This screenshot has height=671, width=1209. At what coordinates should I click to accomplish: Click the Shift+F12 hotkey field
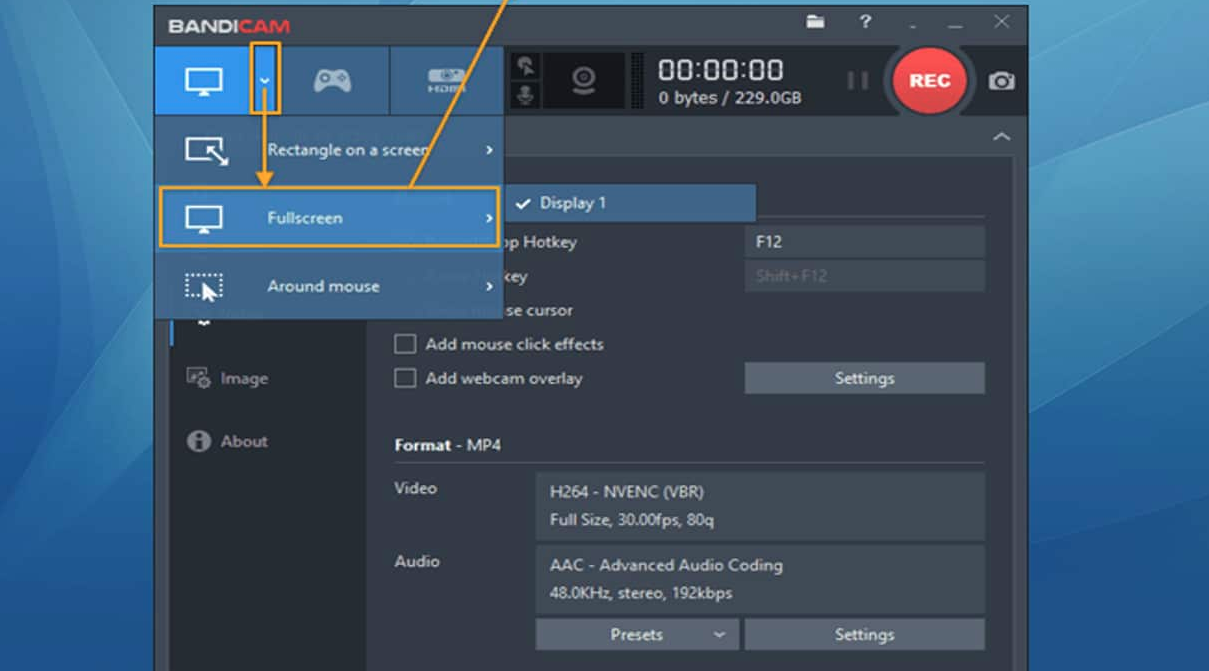click(865, 276)
